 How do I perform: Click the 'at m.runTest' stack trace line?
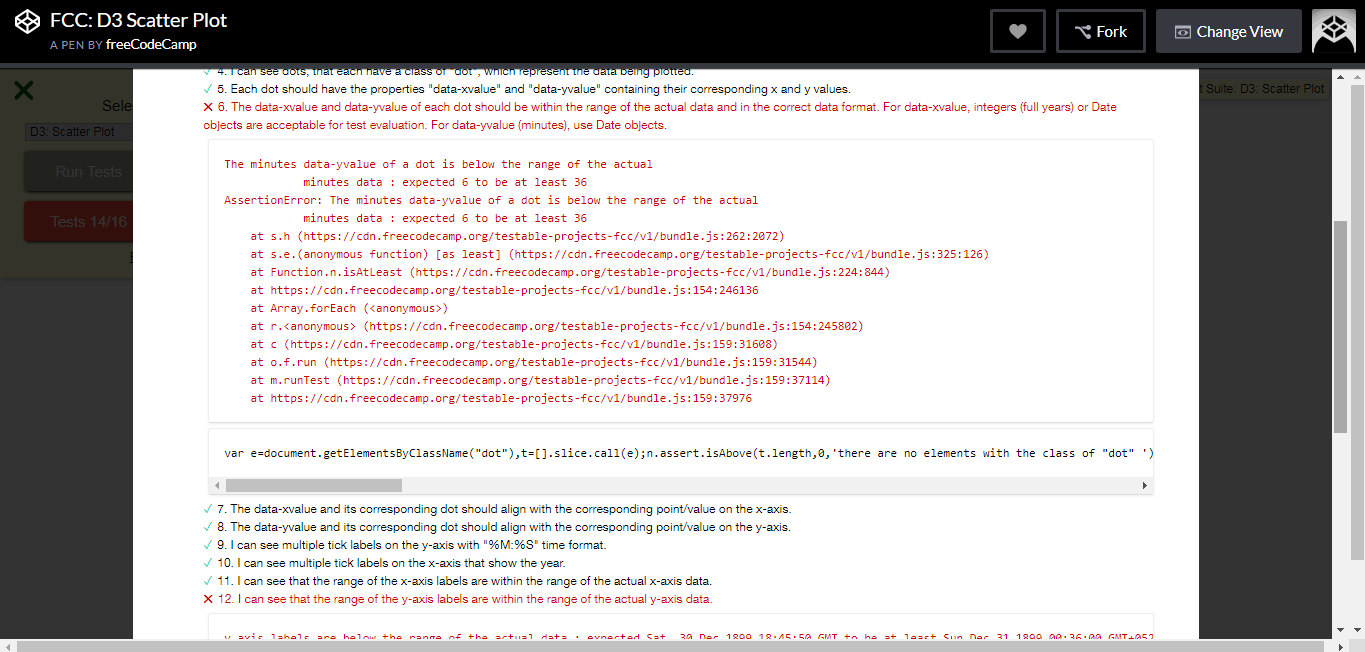(x=540, y=380)
